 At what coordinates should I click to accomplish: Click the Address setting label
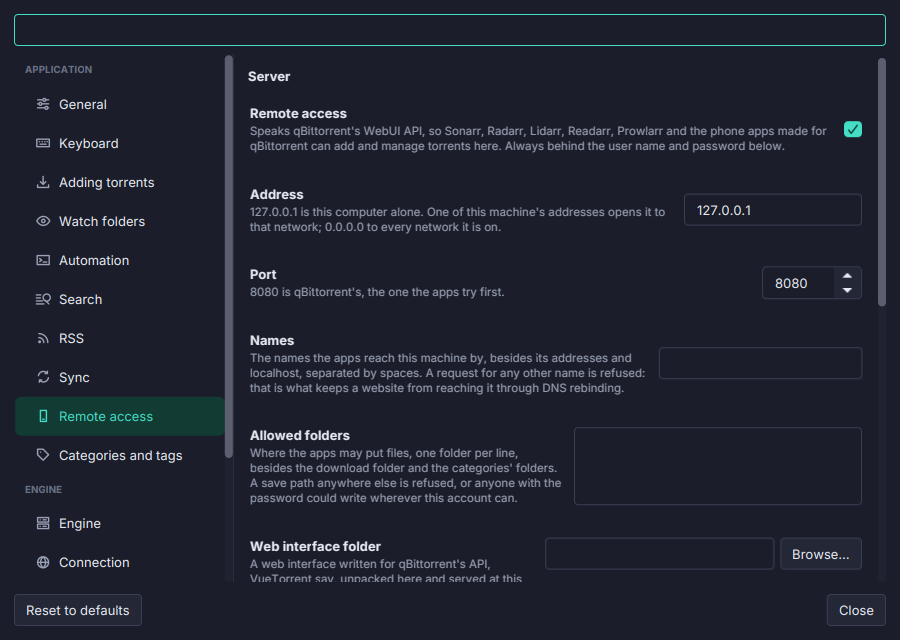tap(277, 194)
